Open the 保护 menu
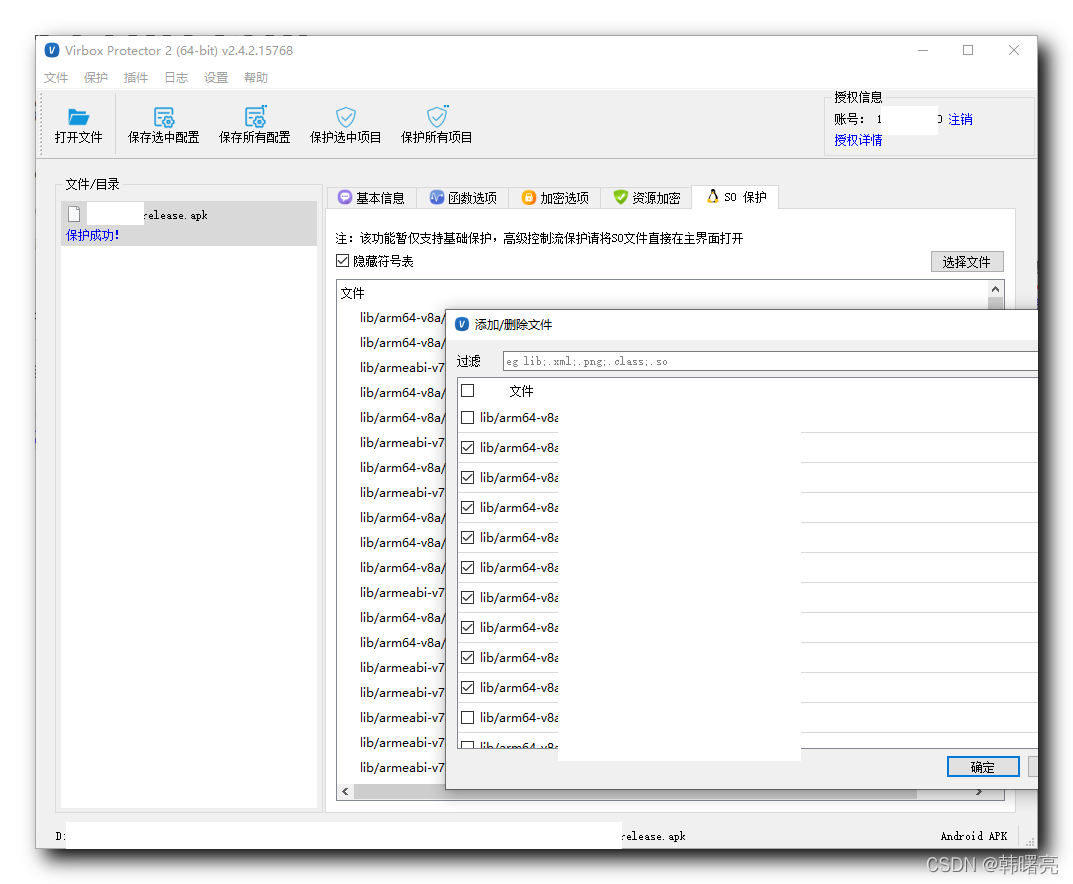 (96, 77)
